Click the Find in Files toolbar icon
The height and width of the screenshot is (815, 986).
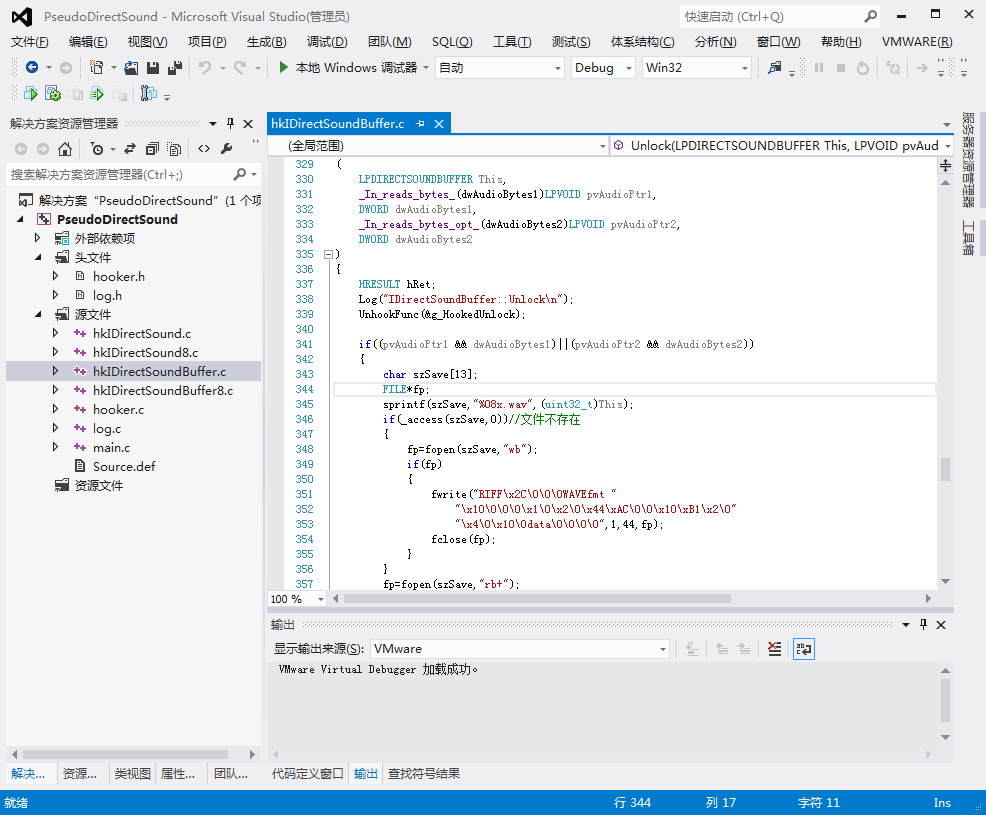pos(774,68)
